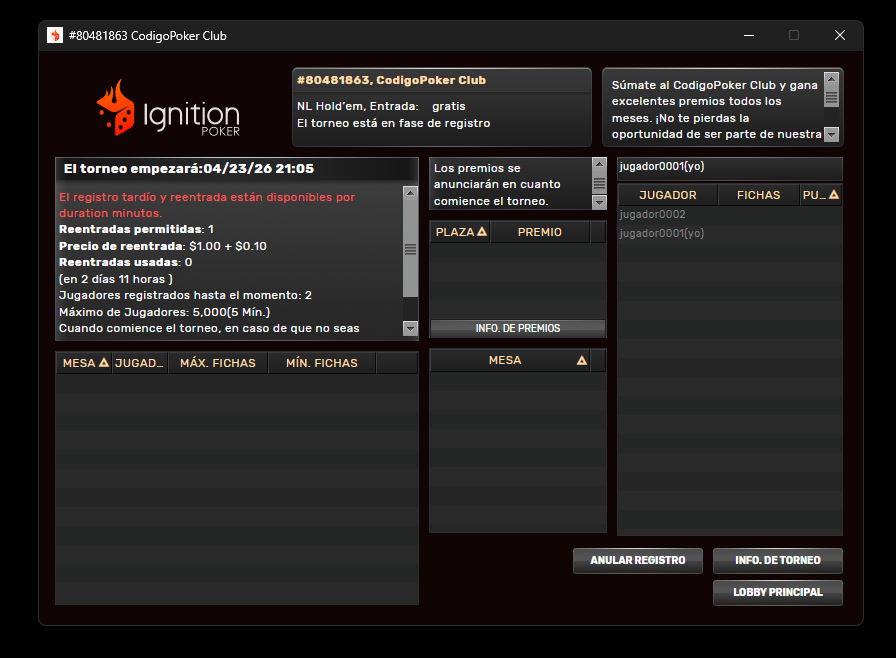Viewport: 896px width, 658px height.
Task: Sort players by JUGADOR column
Action: coord(667,195)
